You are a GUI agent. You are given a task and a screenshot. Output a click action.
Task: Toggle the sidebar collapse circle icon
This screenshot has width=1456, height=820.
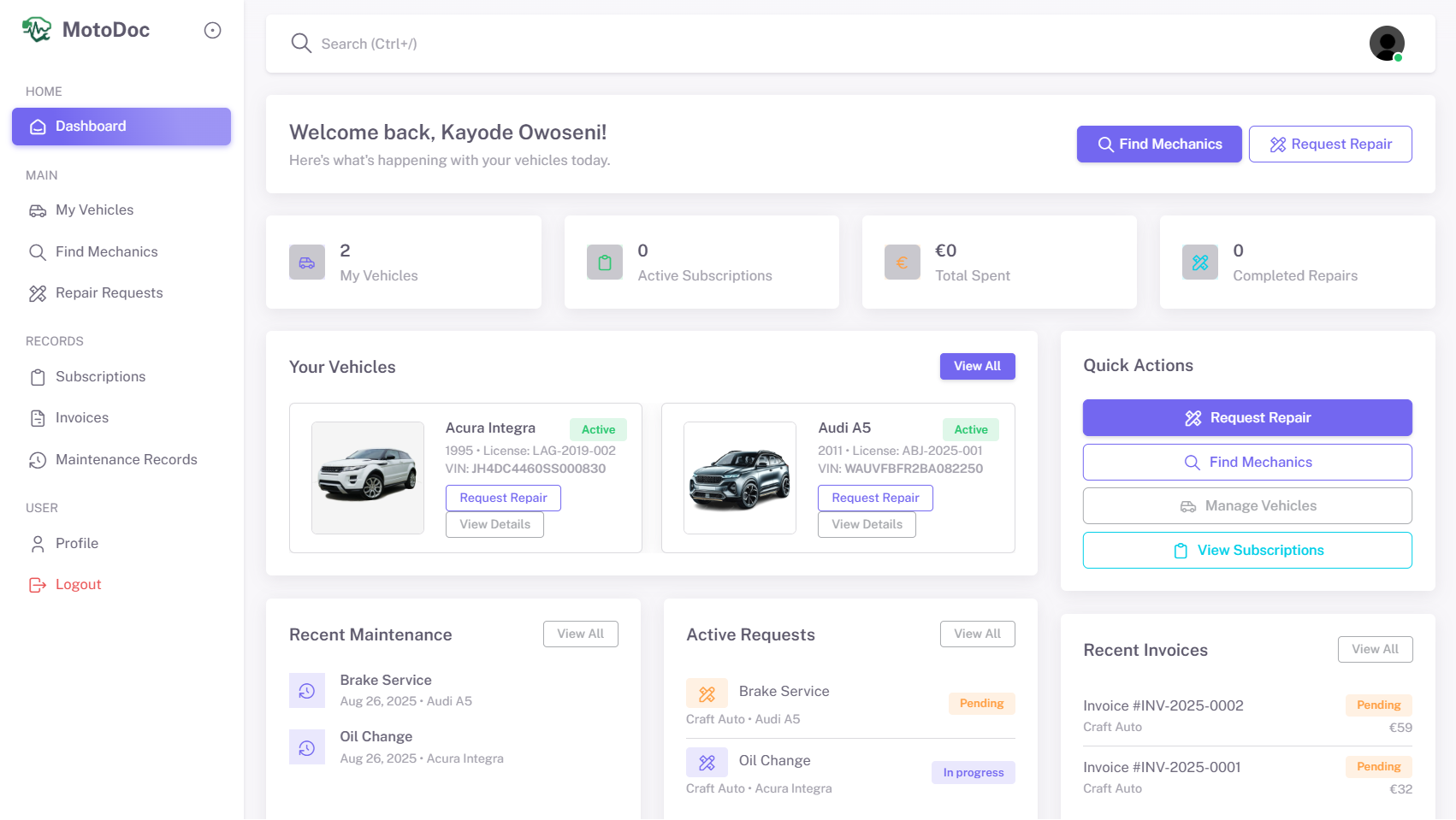(212, 31)
